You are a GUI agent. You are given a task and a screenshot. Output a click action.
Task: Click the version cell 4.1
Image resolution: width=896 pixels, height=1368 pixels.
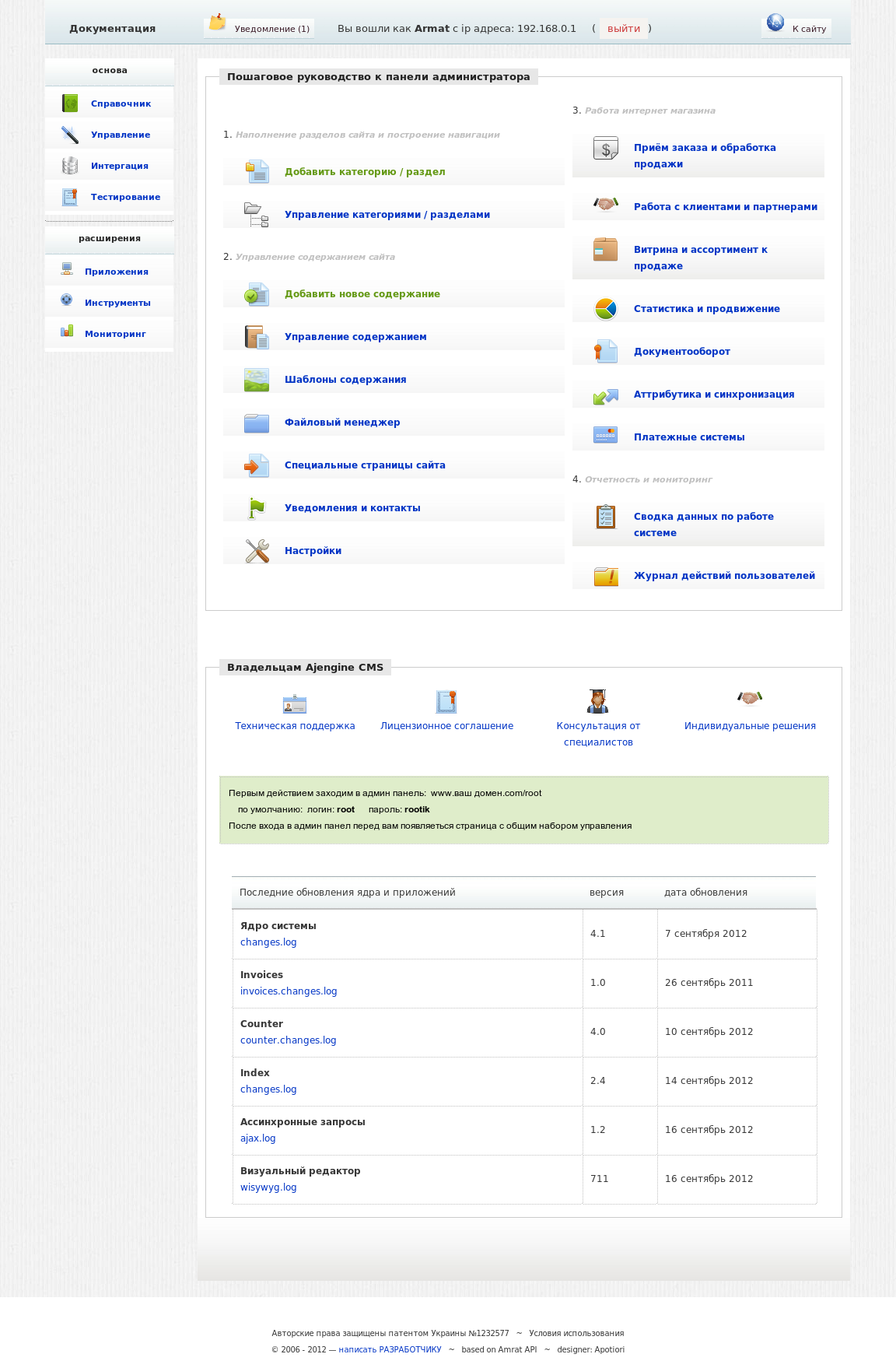(620, 934)
